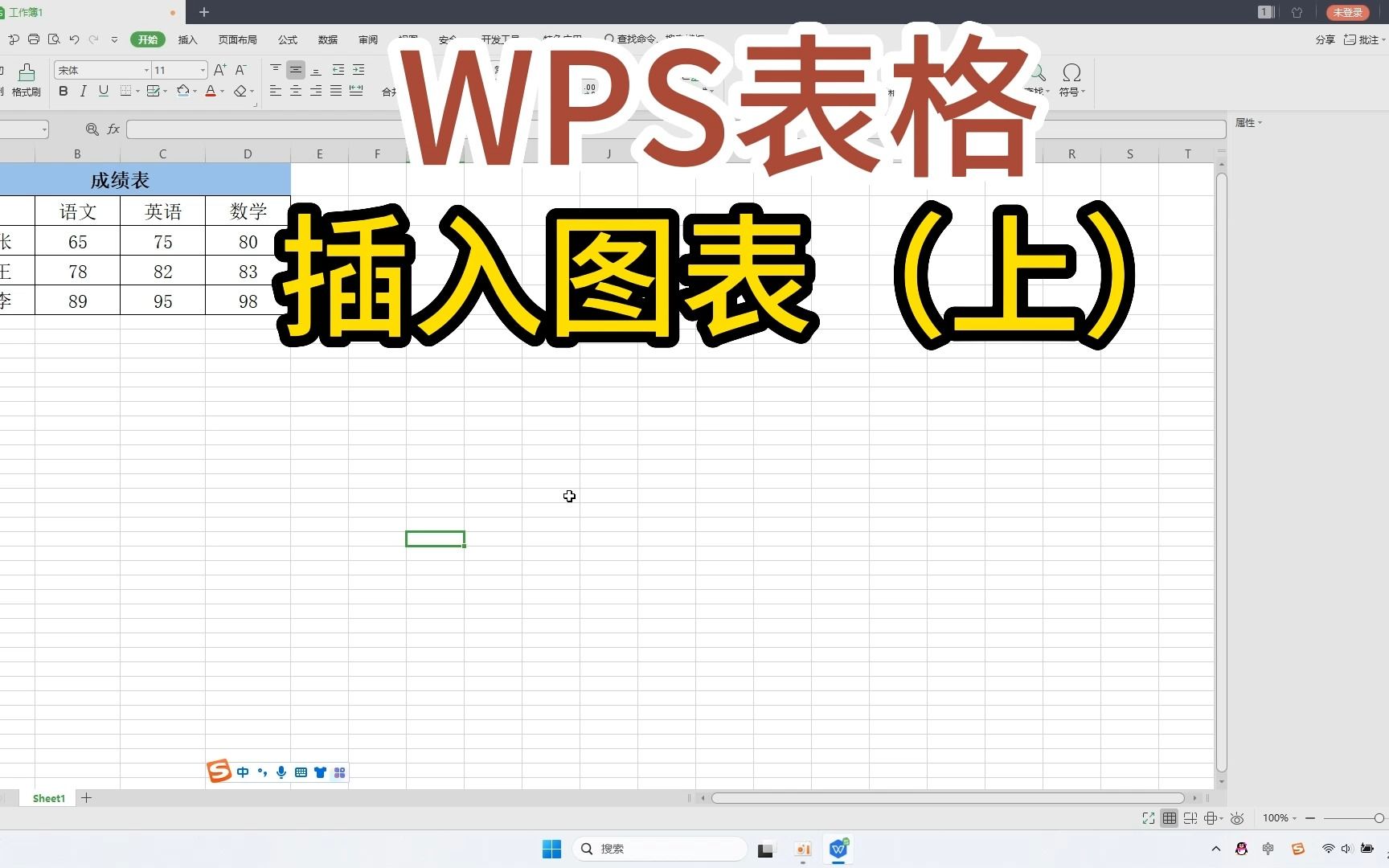Viewport: 1389px width, 868px height.
Task: Switch to the 公式 (Formulas) tab
Action: click(x=288, y=39)
